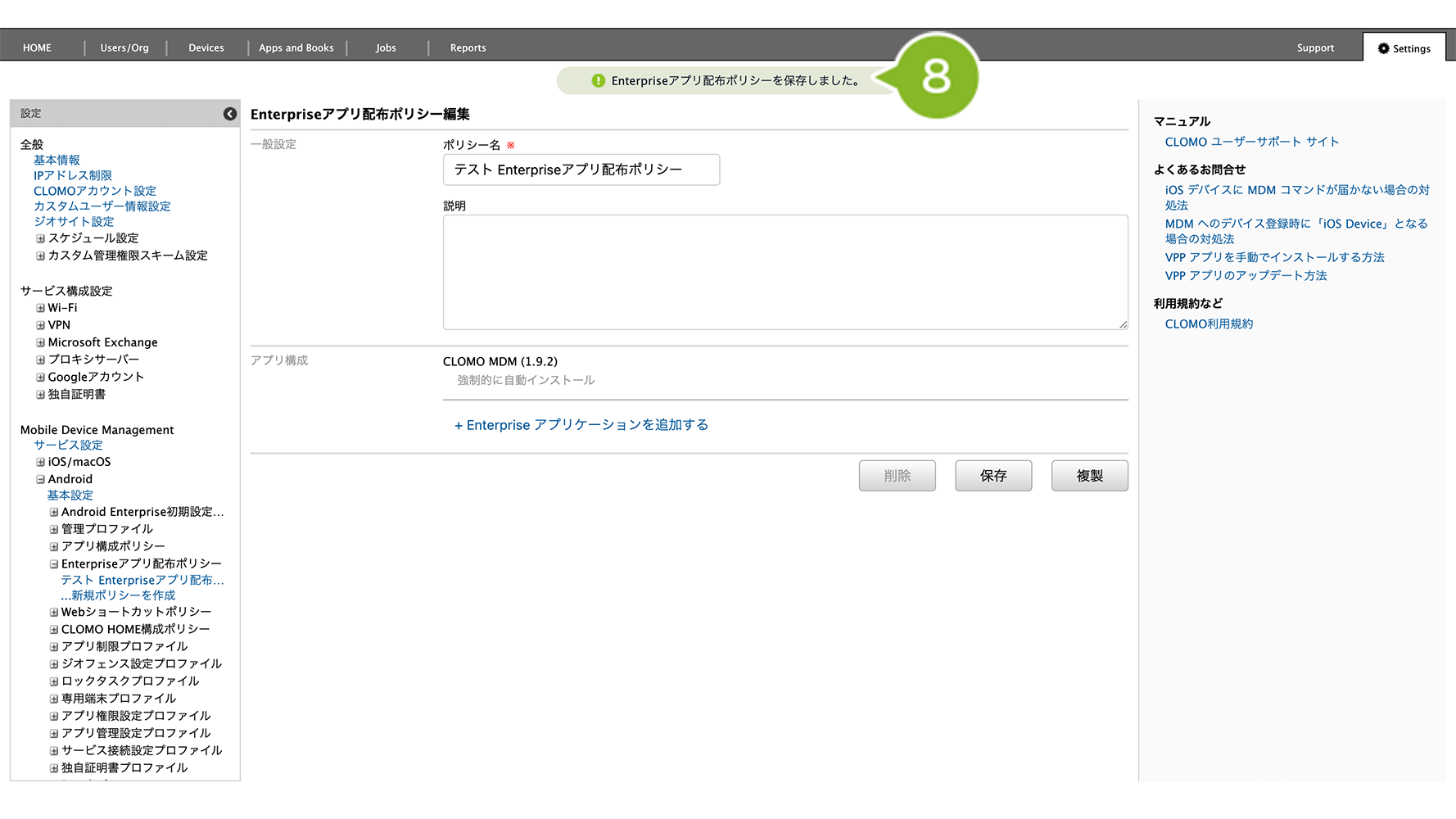This screenshot has height=819, width=1456.
Task: Expand the iOS/macOS tree node
Action: pyautogui.click(x=40, y=462)
